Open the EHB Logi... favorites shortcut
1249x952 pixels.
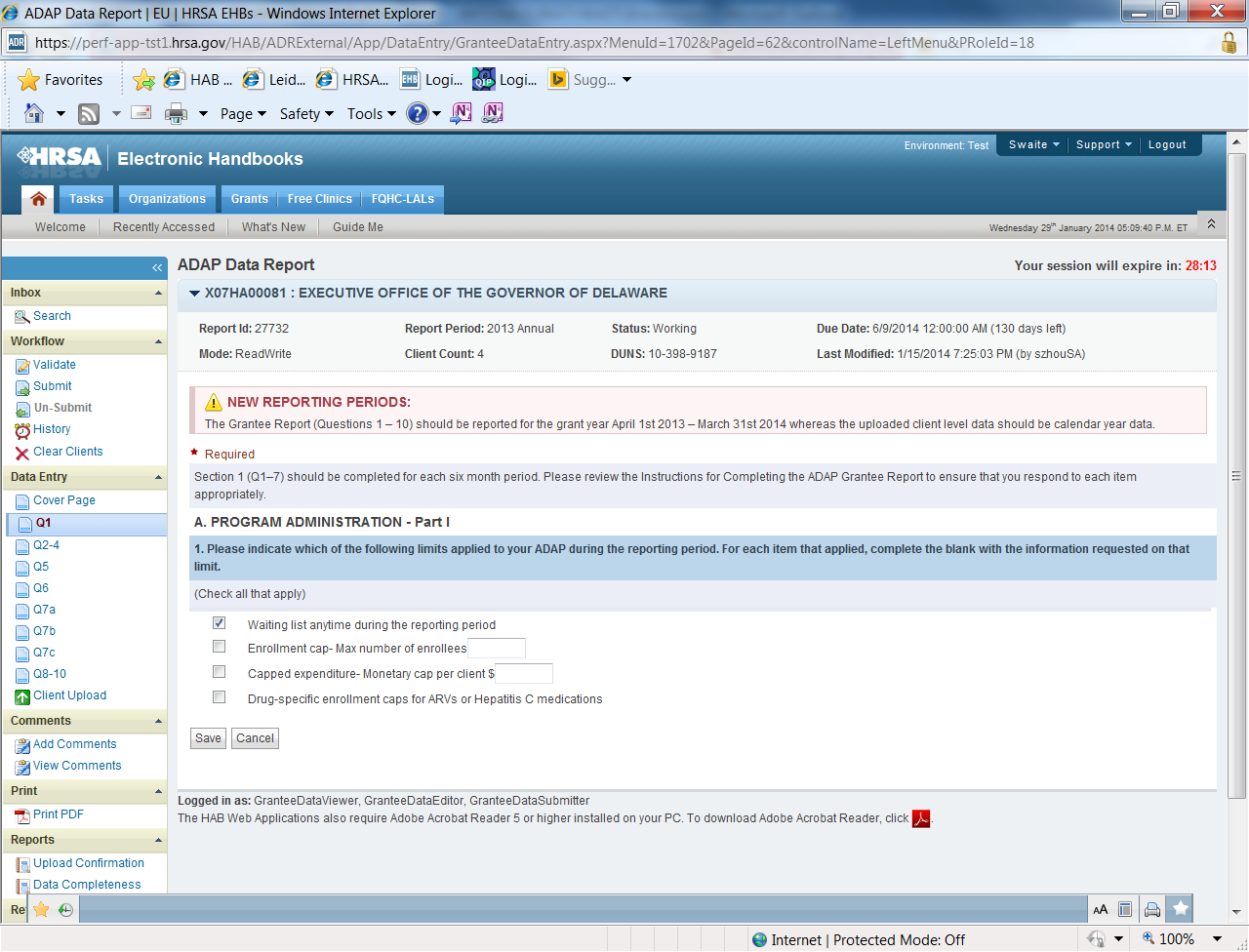click(431, 80)
